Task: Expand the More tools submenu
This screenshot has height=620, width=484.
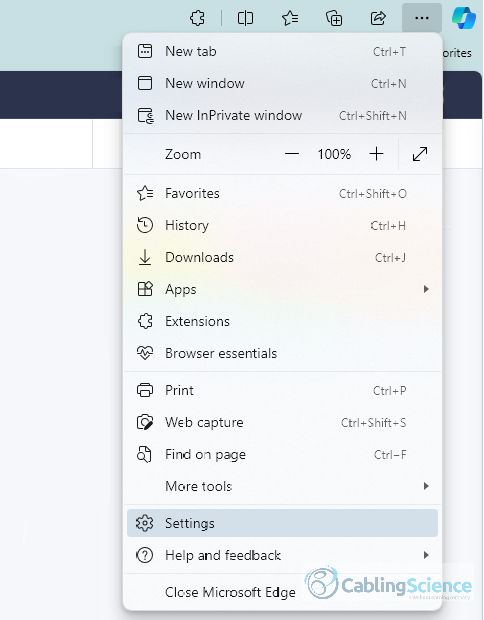Action: 282,486
